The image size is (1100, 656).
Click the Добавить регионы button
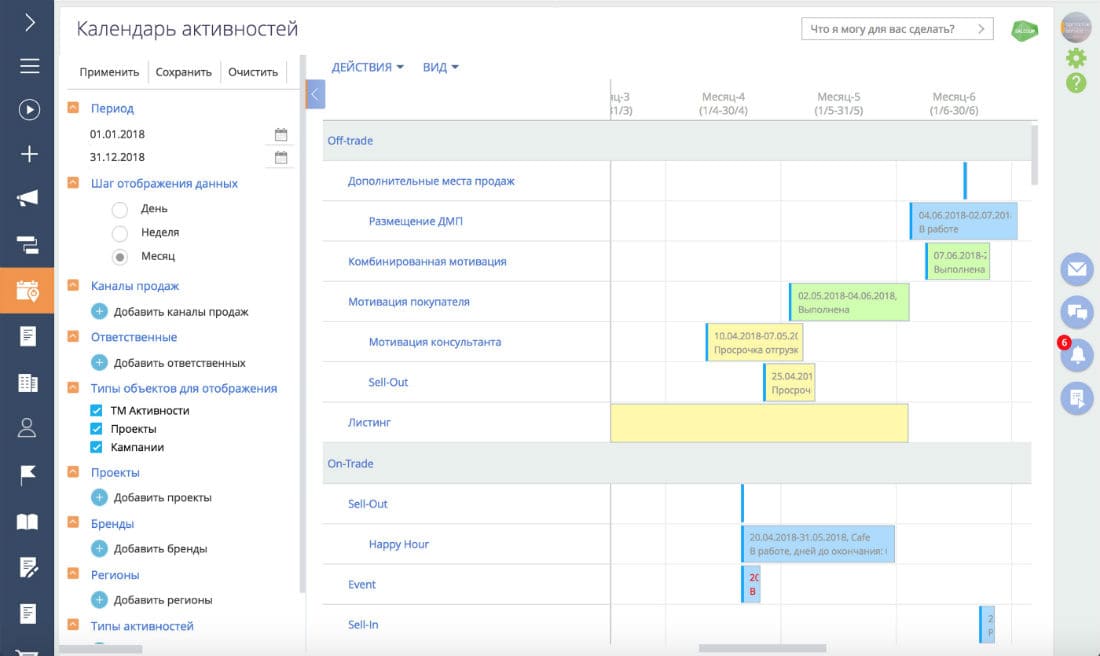(152, 600)
